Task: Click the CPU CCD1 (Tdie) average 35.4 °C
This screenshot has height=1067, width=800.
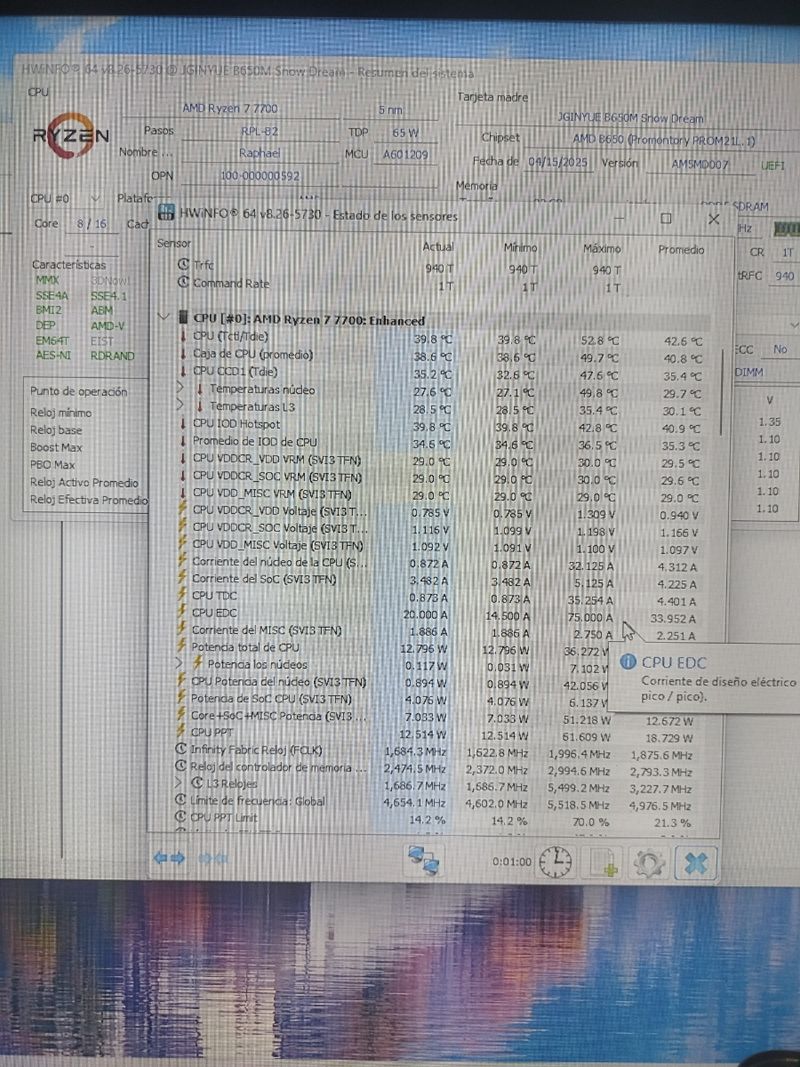Action: [x=683, y=376]
